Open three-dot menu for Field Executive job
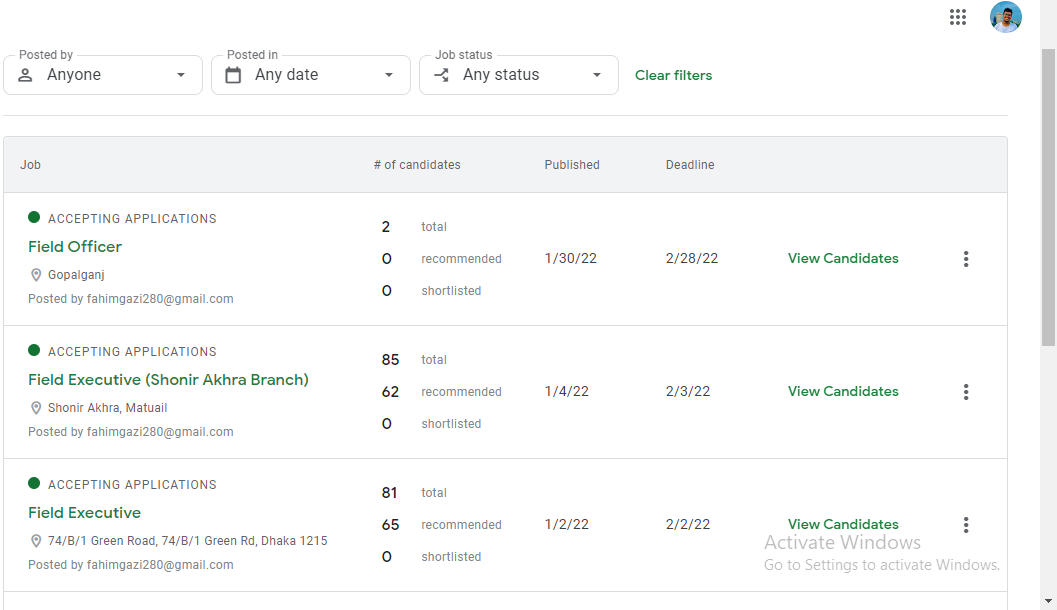Image resolution: width=1057 pixels, height=610 pixels. (966, 525)
